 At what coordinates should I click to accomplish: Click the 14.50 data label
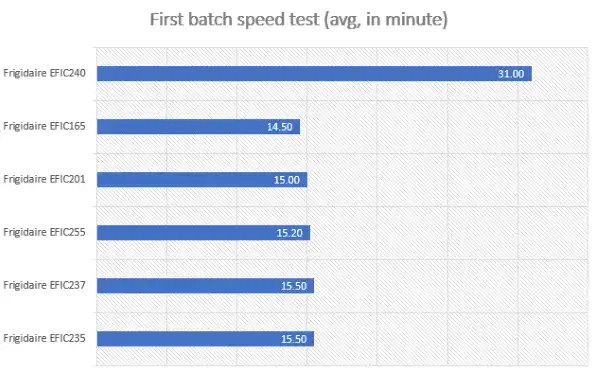pyautogui.click(x=280, y=127)
